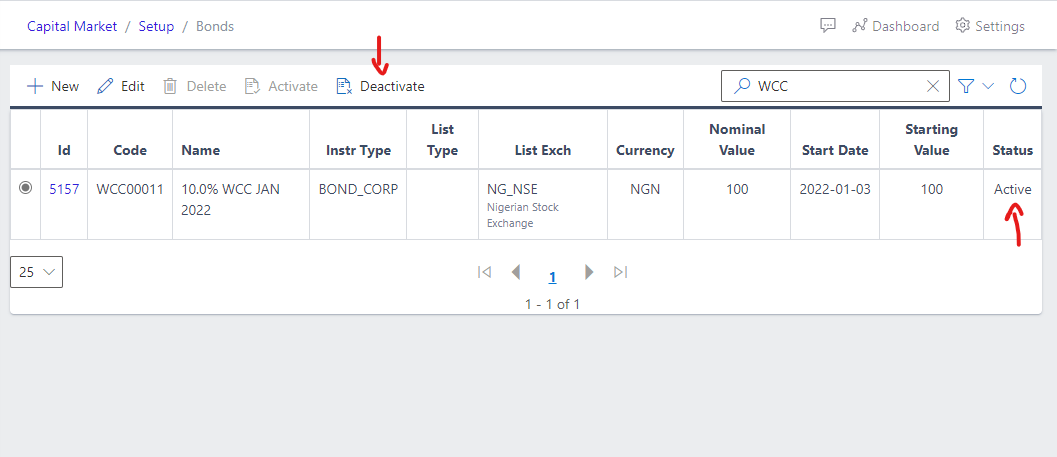Focus the search field containing WCC
Screen dimensions: 1057x457
[x=835, y=86]
